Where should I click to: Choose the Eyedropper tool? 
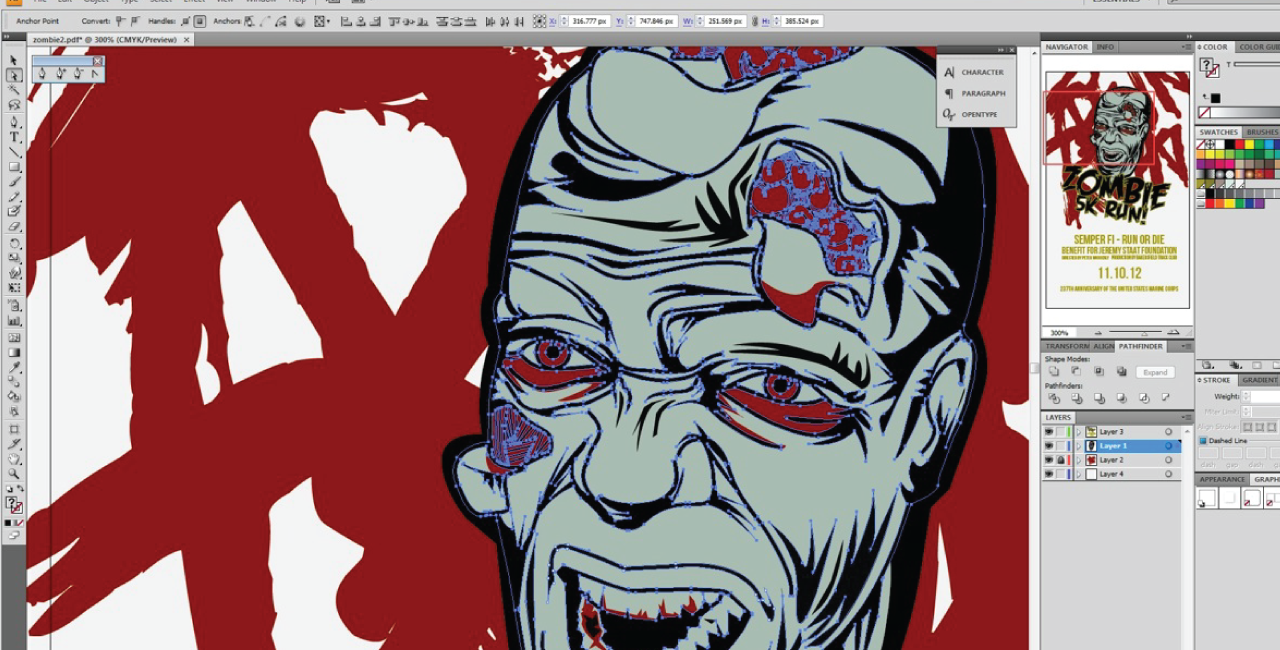pyautogui.click(x=14, y=367)
